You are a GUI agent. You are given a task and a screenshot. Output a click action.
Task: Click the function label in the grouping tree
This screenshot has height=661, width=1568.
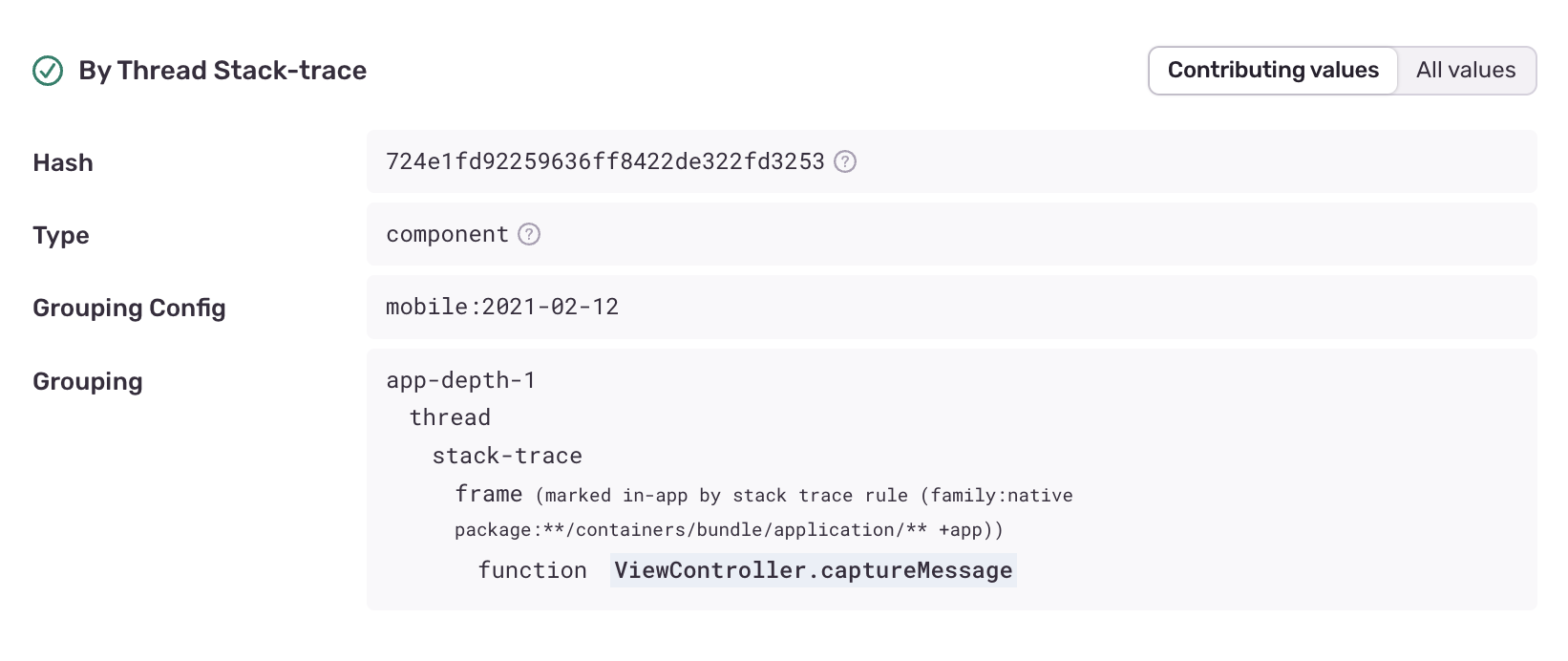[x=532, y=569]
